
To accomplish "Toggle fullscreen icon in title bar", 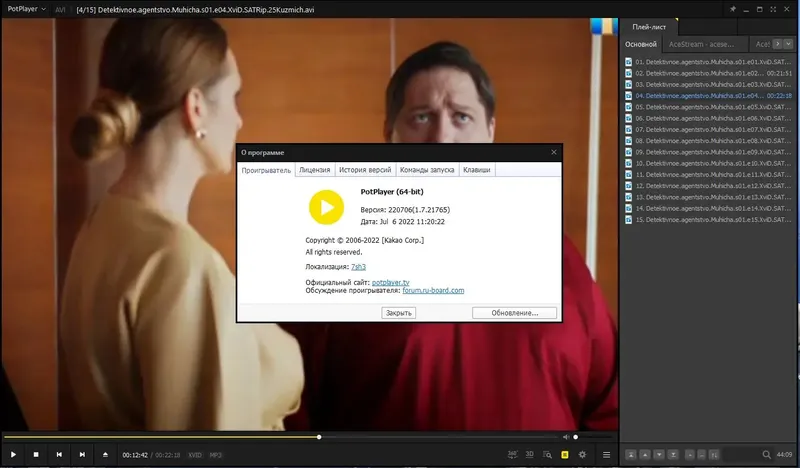I will point(773,9).
